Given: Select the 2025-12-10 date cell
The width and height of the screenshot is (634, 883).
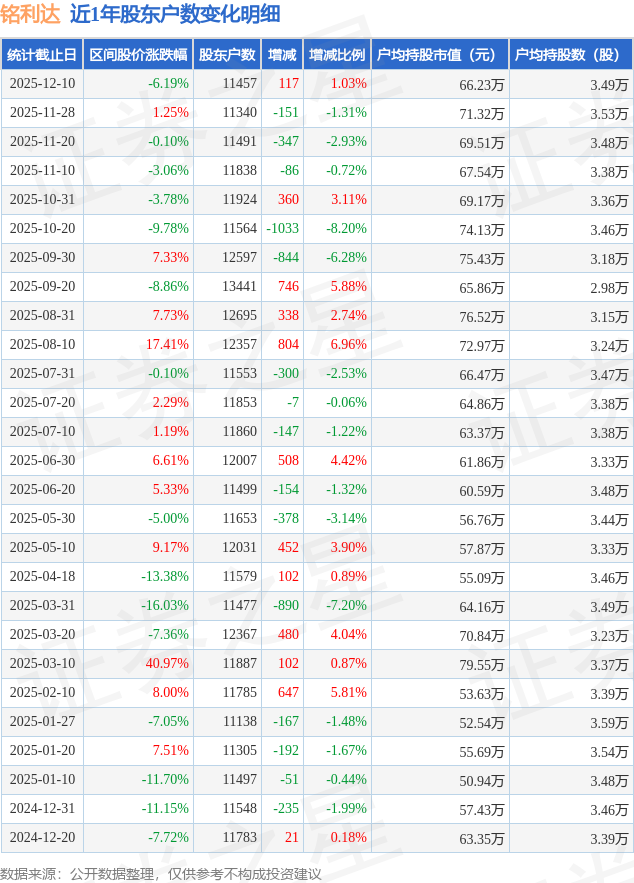Looking at the screenshot, I should [x=42, y=84].
